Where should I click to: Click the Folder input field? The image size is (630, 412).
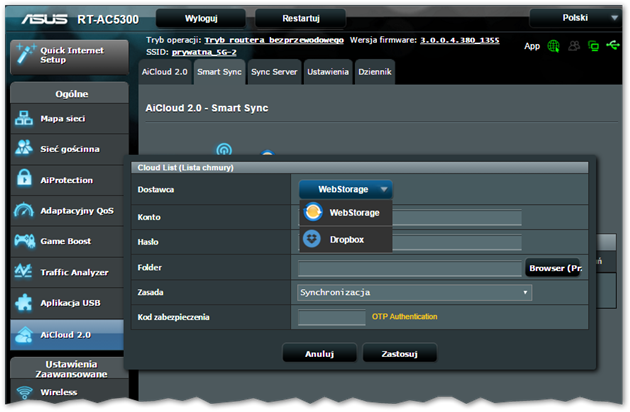pos(410,268)
